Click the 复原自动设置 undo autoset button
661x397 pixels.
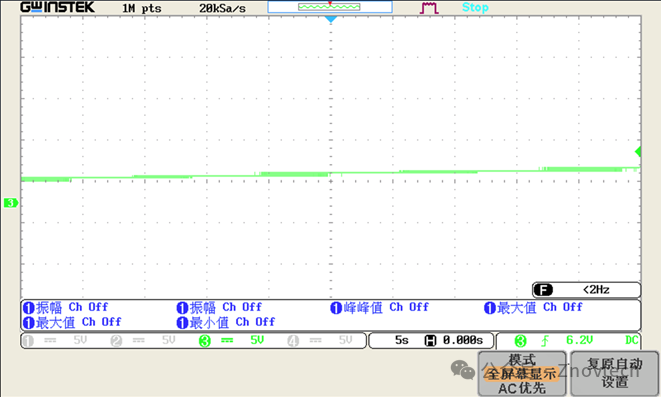[615, 374]
